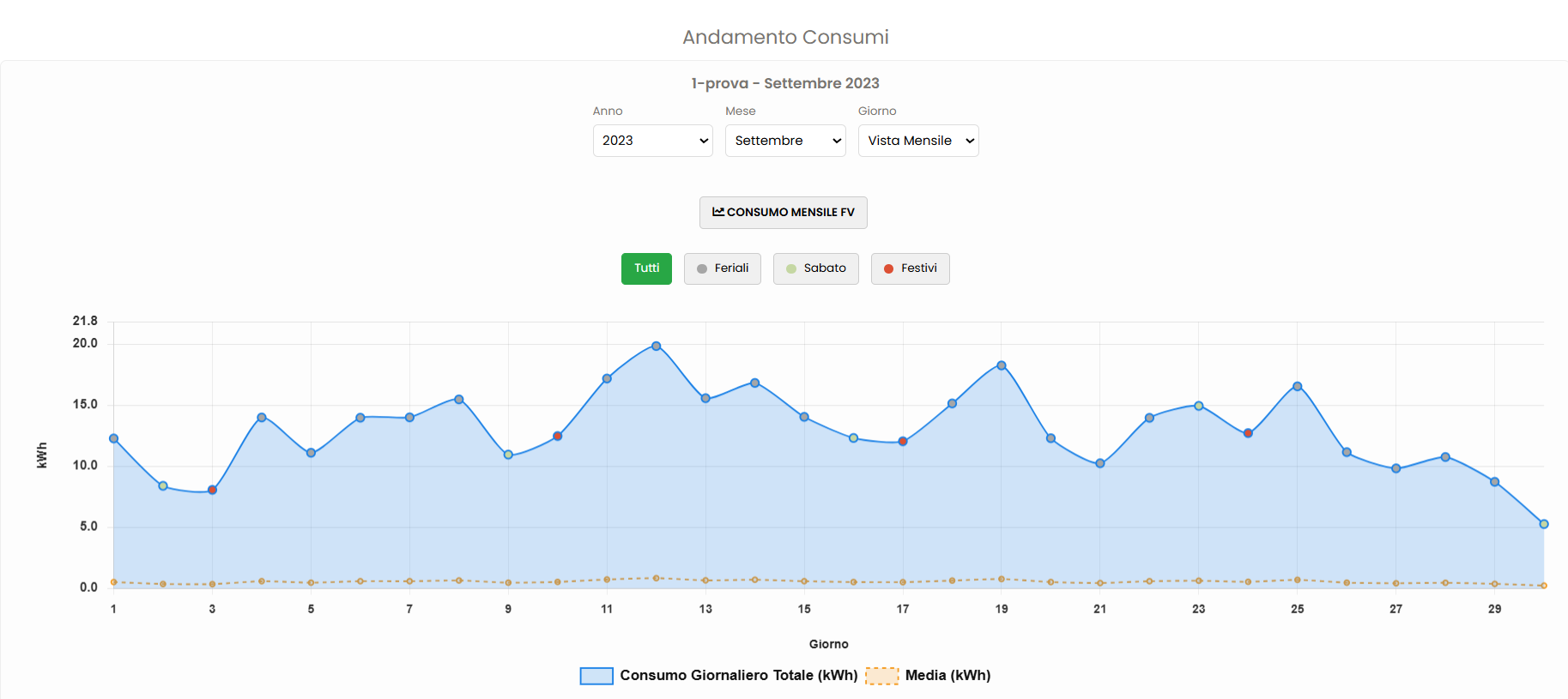Click the gray dot icon on Feriali
The width and height of the screenshot is (1568, 699).
pyautogui.click(x=702, y=268)
